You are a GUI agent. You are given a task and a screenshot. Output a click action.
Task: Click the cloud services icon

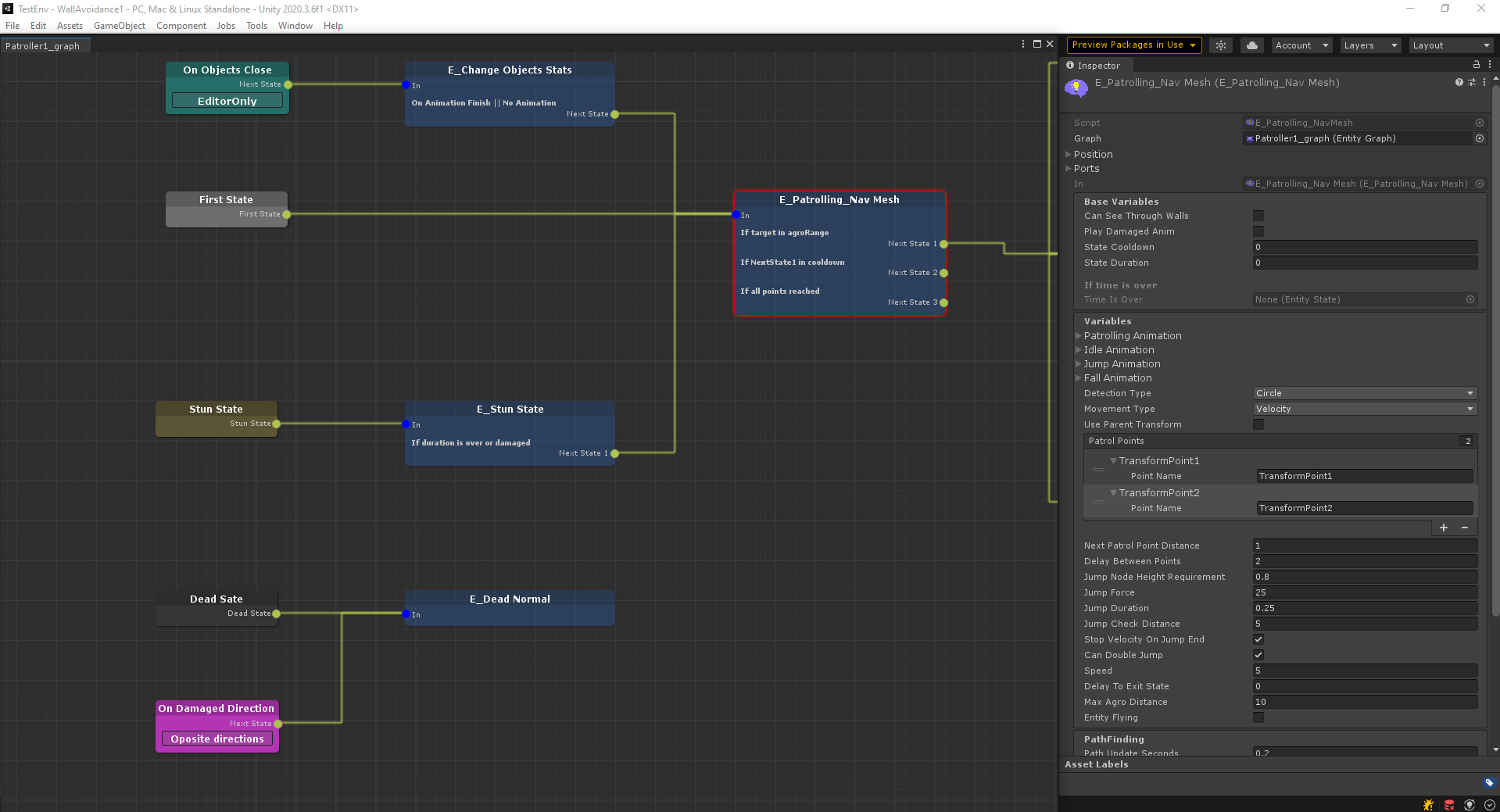tap(1251, 45)
